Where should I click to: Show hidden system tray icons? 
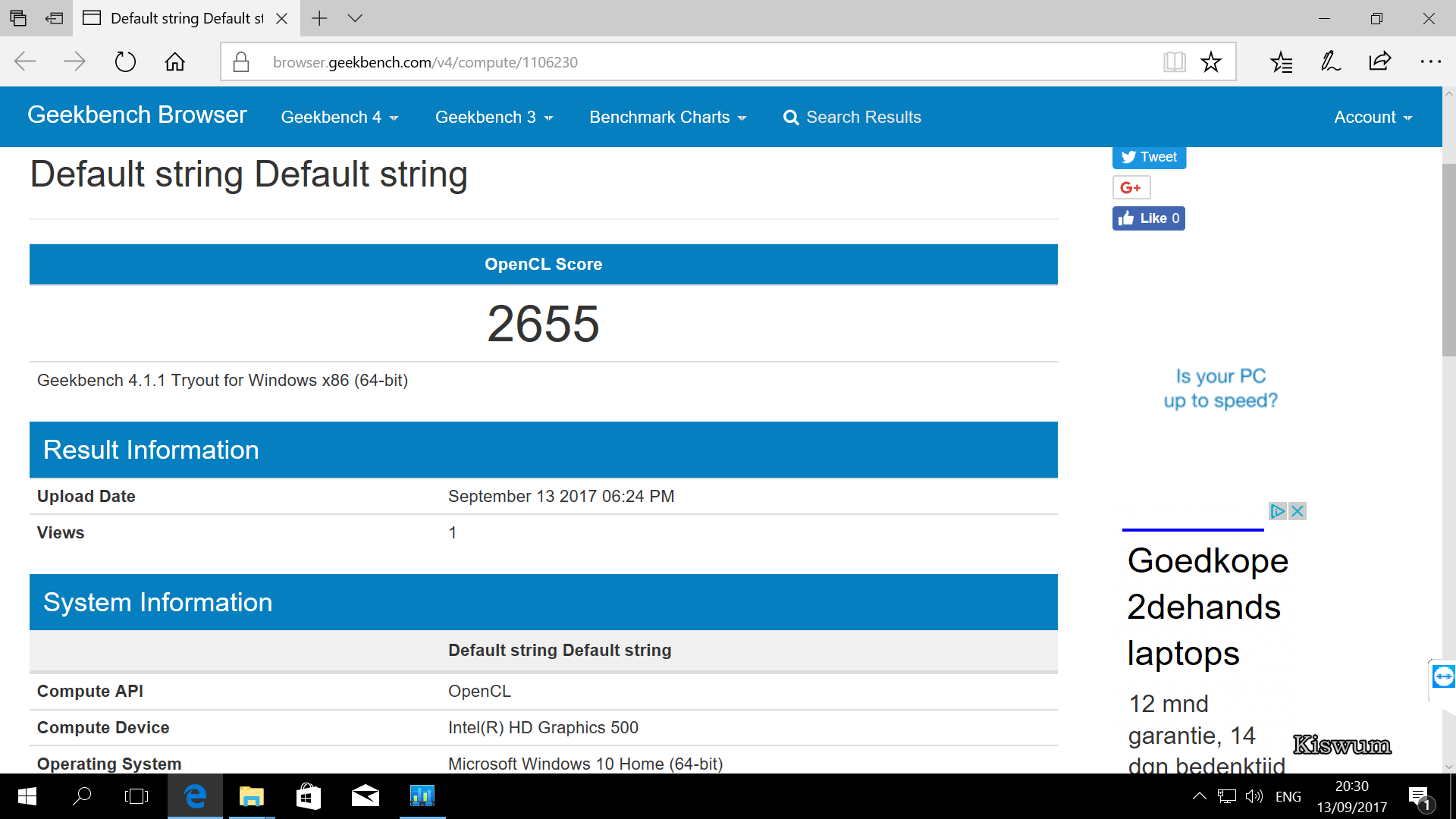click(1199, 796)
